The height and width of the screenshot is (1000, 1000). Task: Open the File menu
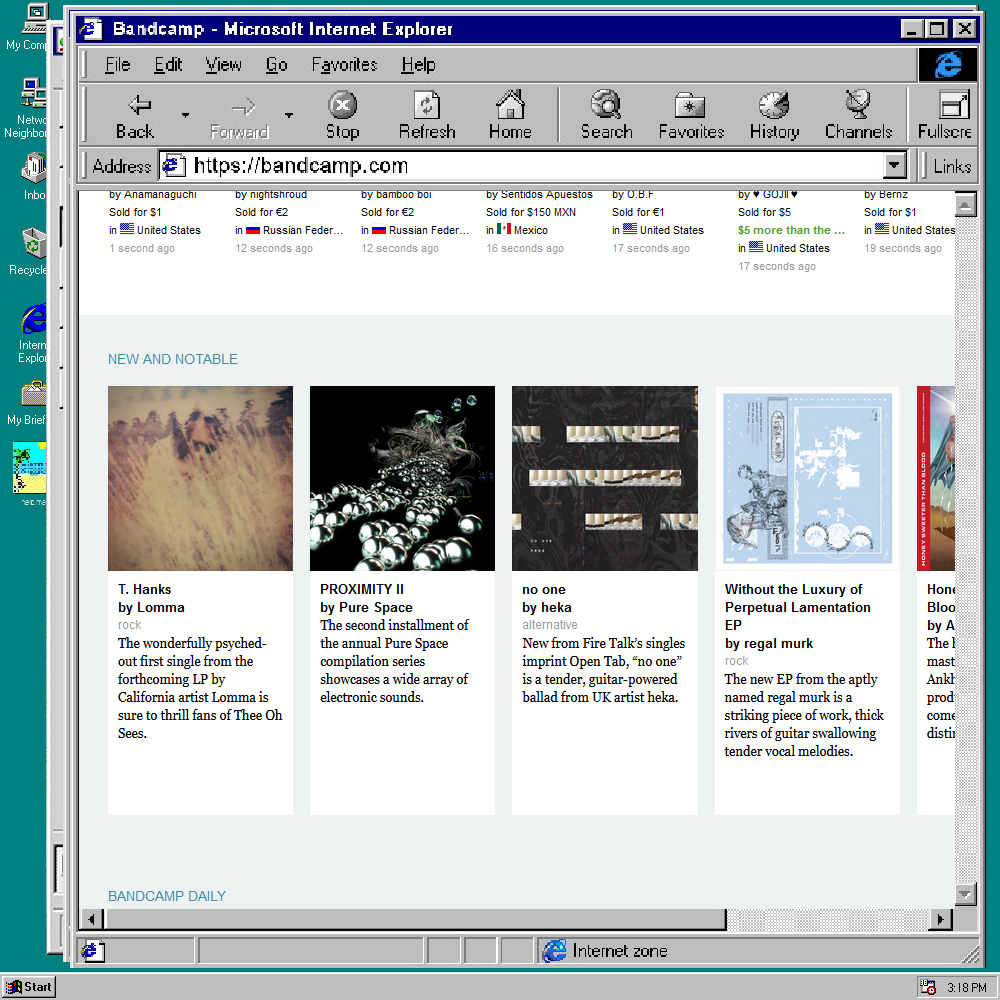[x=117, y=64]
